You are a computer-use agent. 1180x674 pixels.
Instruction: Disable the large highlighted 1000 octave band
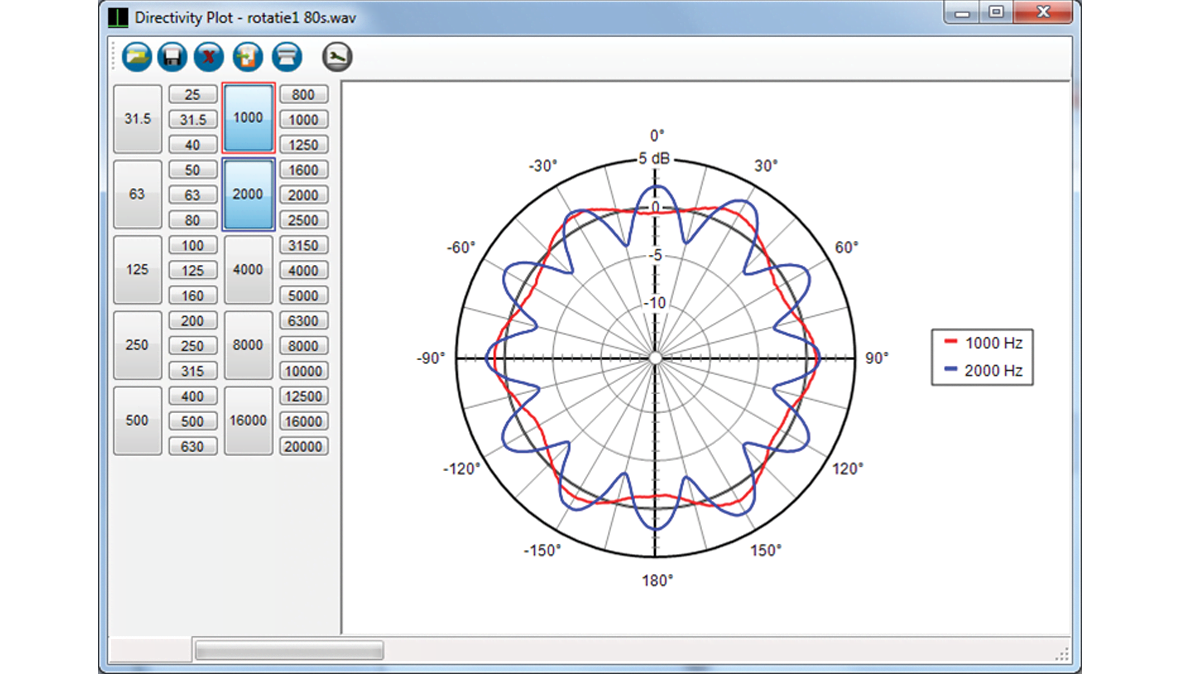[248, 118]
